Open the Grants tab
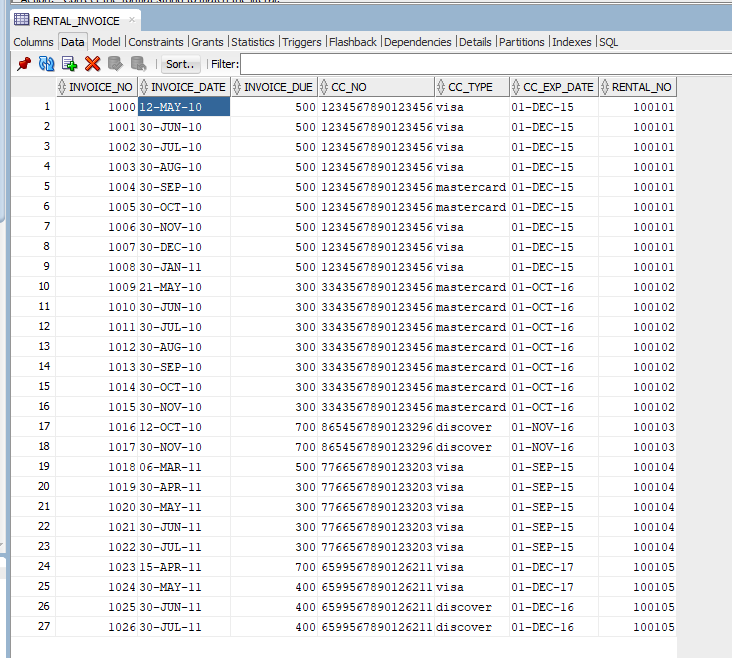This screenshot has width=732, height=658. point(207,42)
